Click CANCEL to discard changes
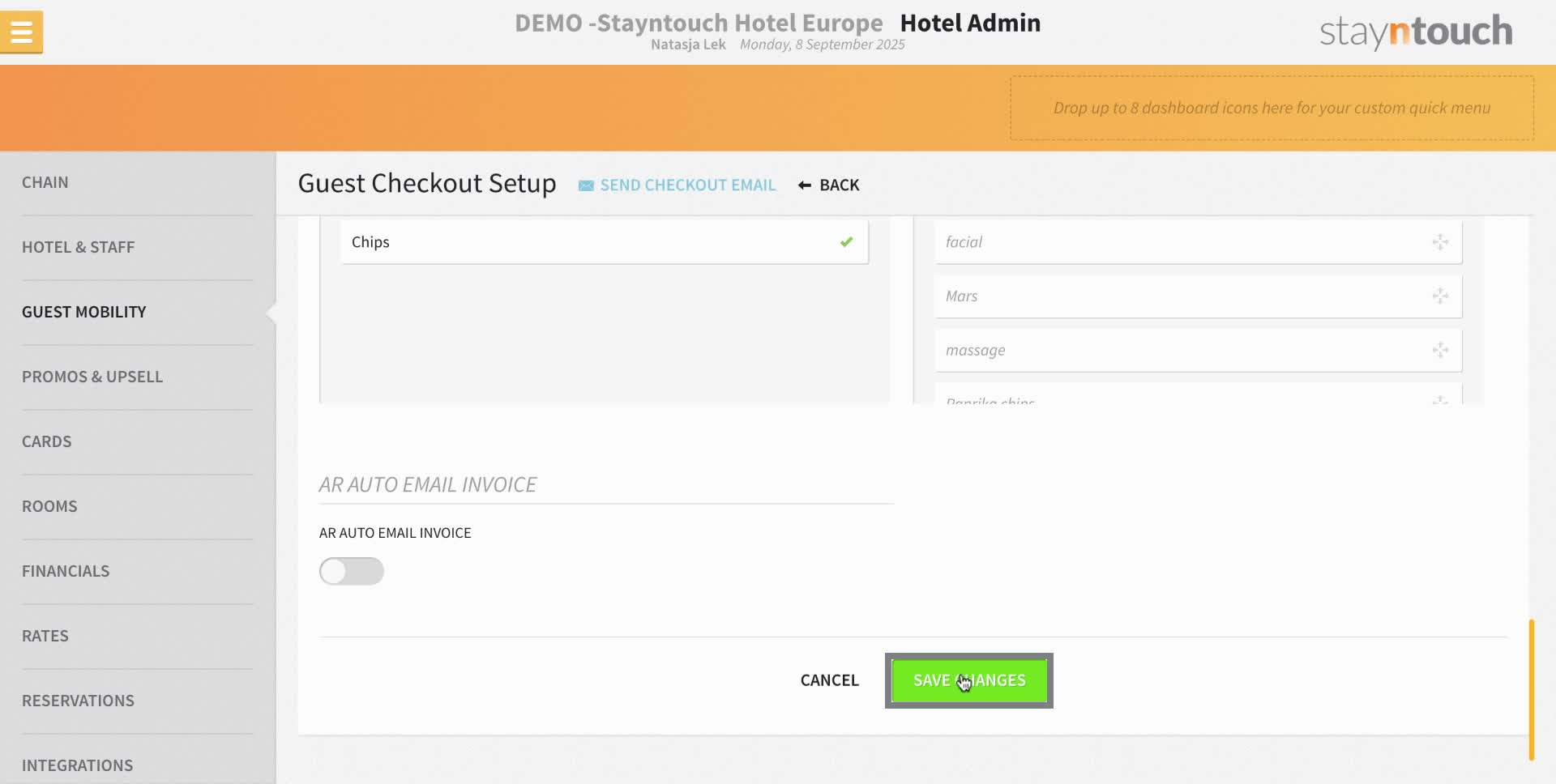The width and height of the screenshot is (1556, 784). click(x=829, y=680)
